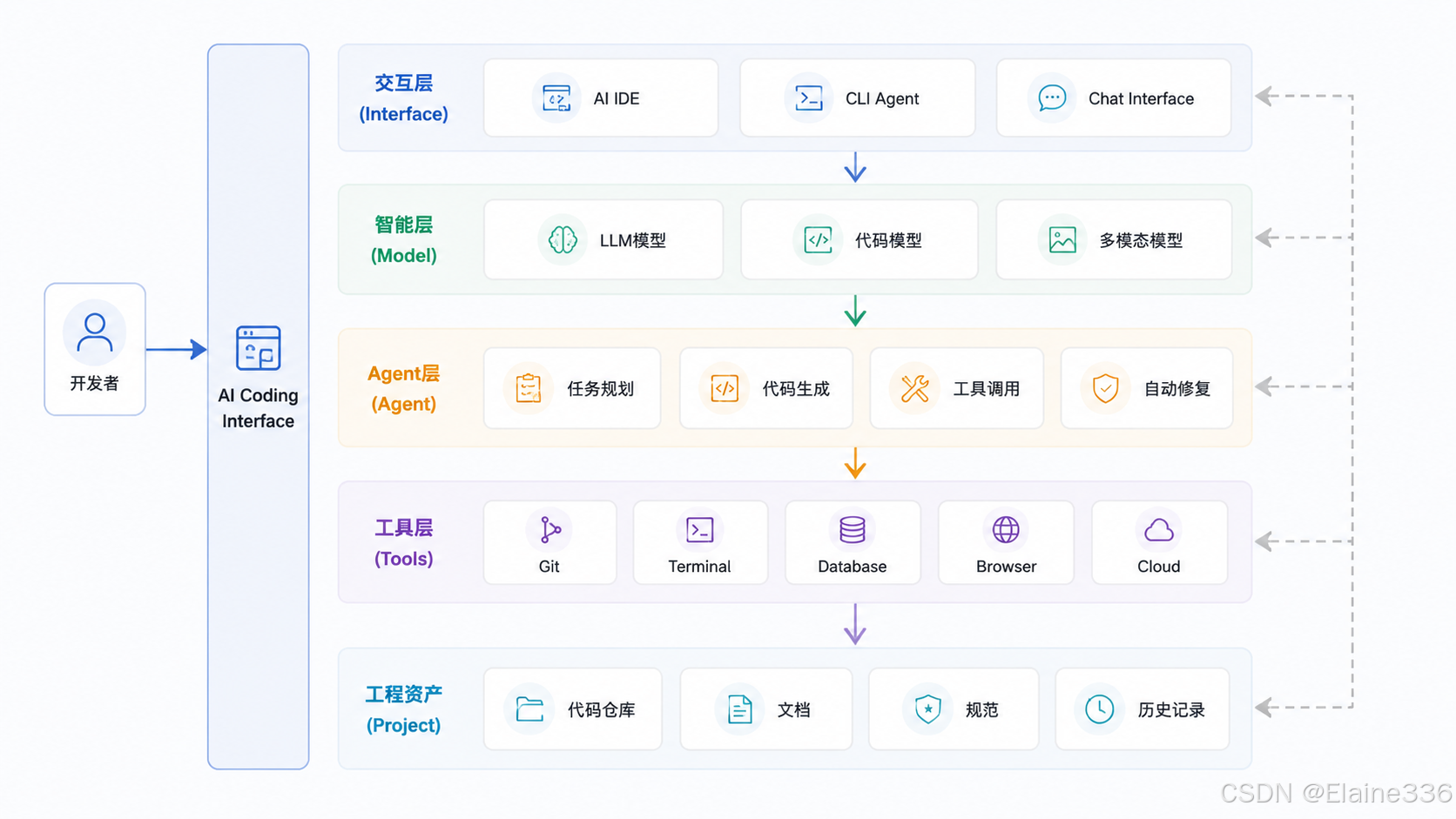
Task: Click the 代码生成 orange code icon
Action: pos(725,388)
